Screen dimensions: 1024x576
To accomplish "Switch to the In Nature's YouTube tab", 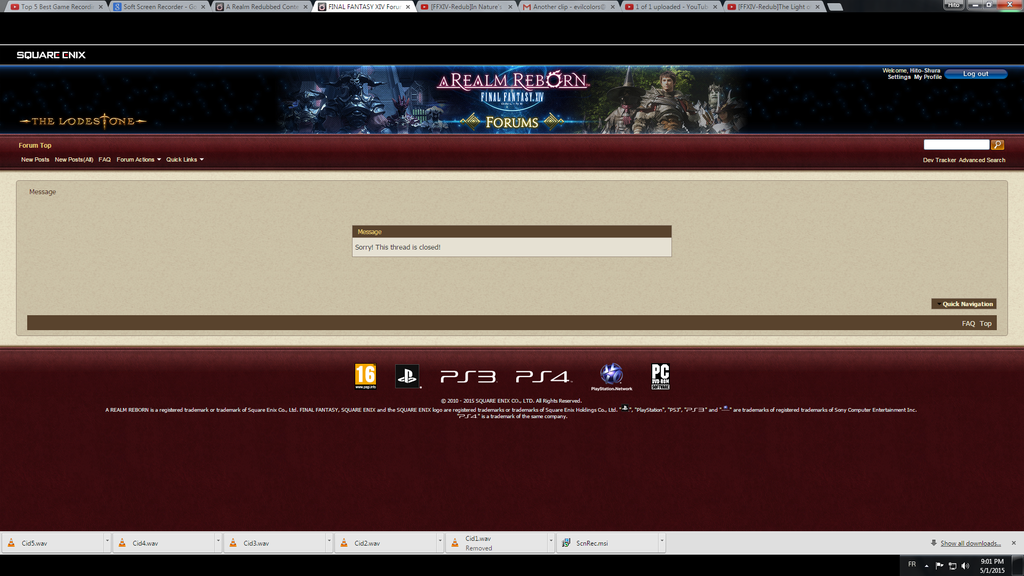I will 466,7.
